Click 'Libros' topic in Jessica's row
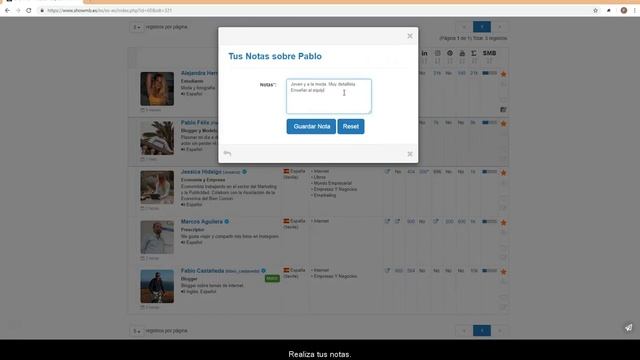The image size is (640, 360). coord(320,178)
